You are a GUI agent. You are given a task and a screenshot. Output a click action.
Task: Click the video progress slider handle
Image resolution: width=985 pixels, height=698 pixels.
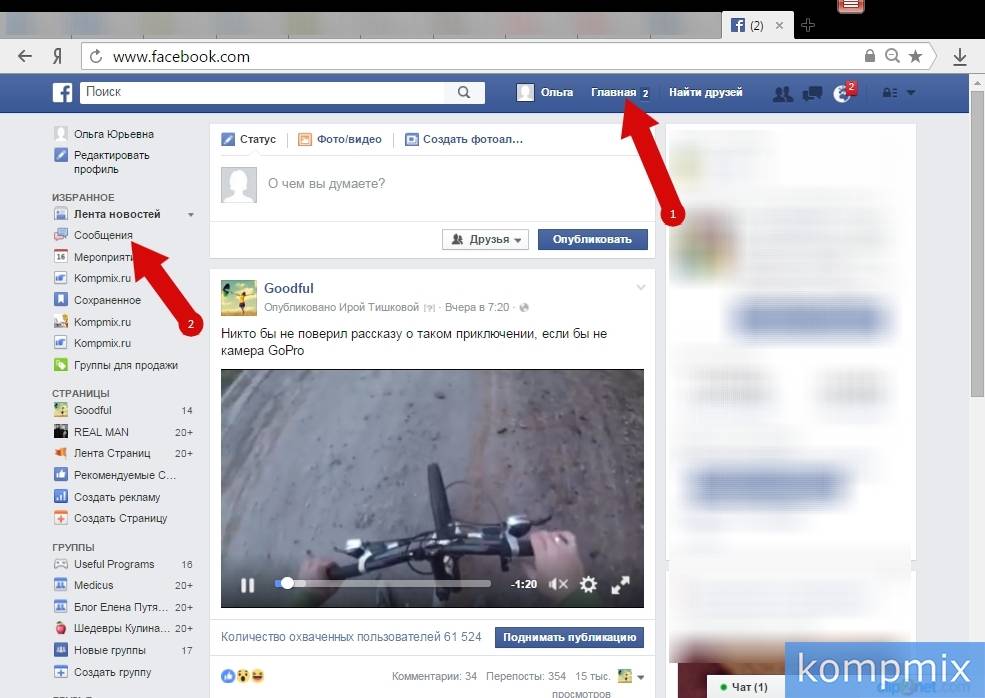(x=287, y=584)
